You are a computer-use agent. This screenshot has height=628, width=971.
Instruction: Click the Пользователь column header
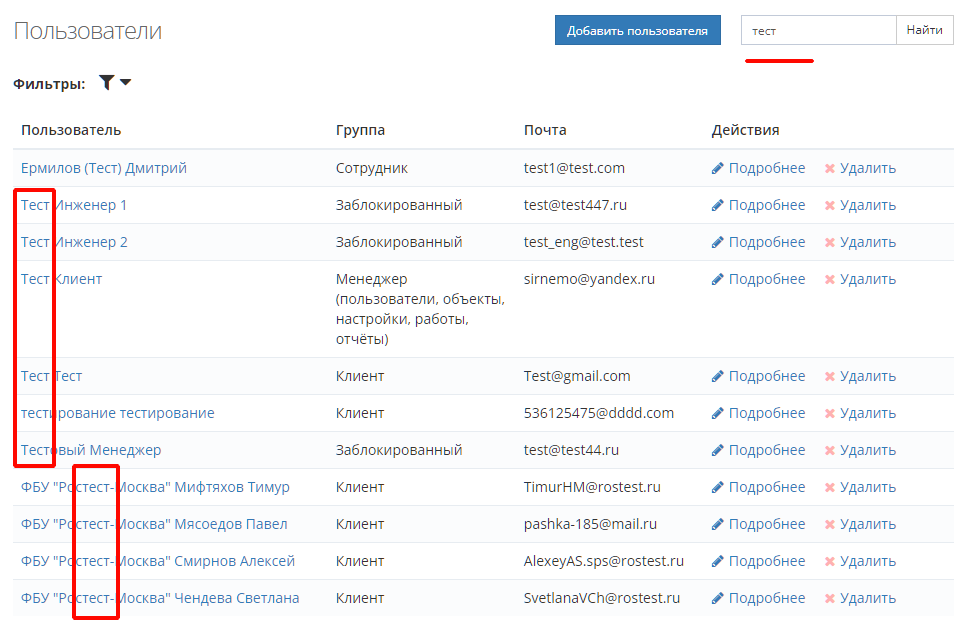pyautogui.click(x=71, y=130)
